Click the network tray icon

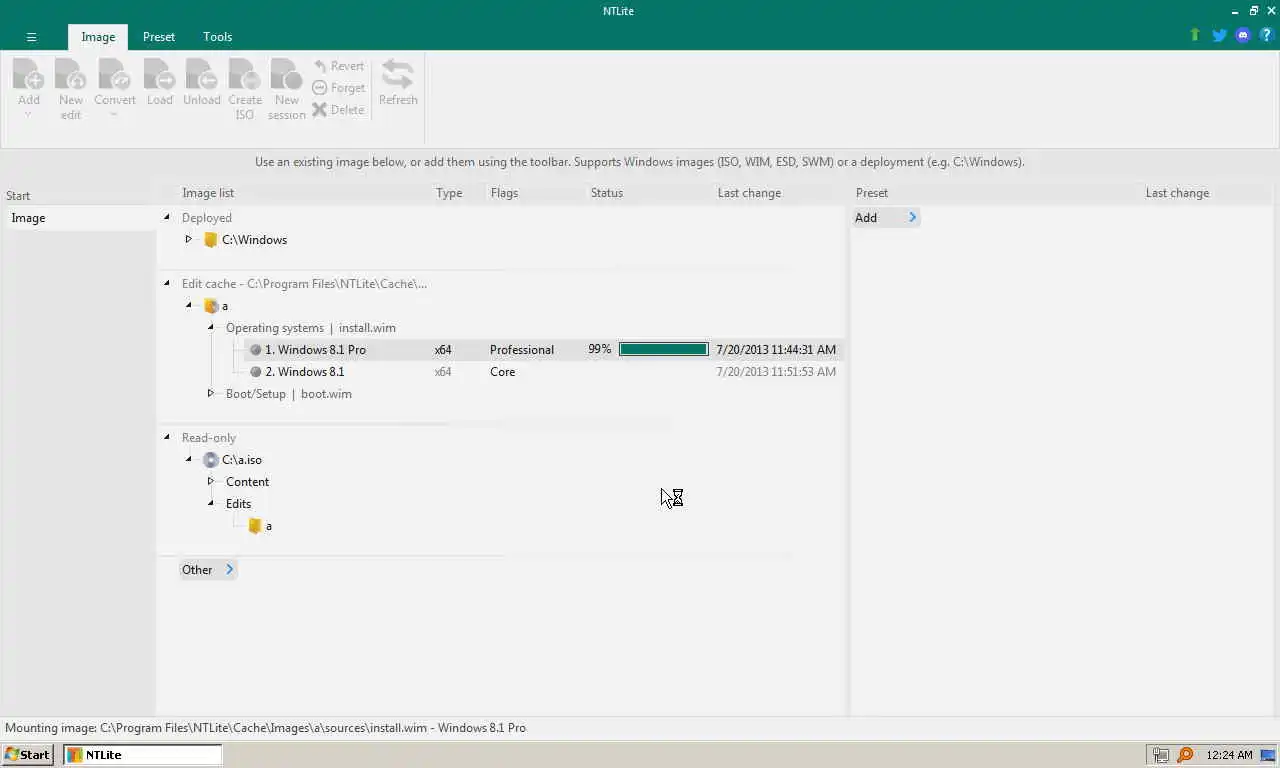pos(1161,755)
